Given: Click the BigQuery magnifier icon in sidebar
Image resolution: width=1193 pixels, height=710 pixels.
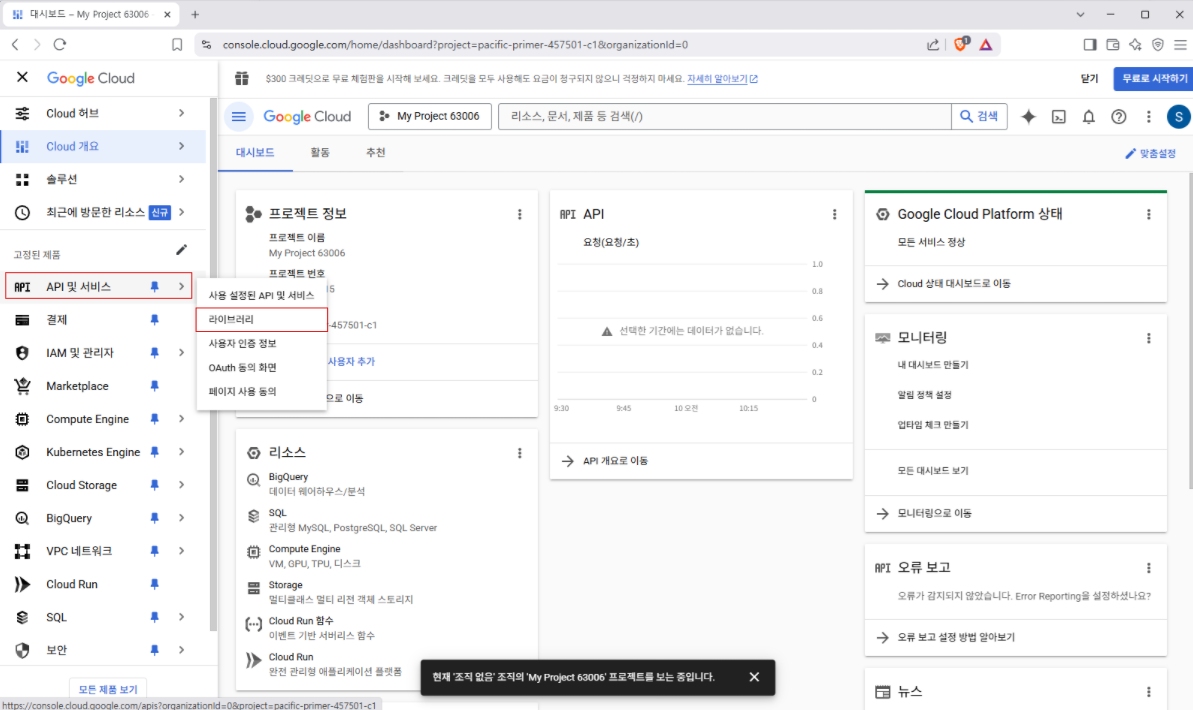Looking at the screenshot, I should point(22,518).
